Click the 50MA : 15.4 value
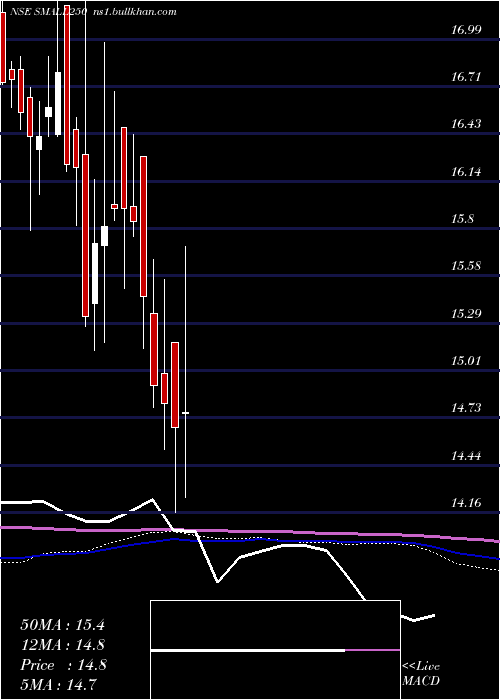Viewport: 500px width, 700px height. point(62,625)
